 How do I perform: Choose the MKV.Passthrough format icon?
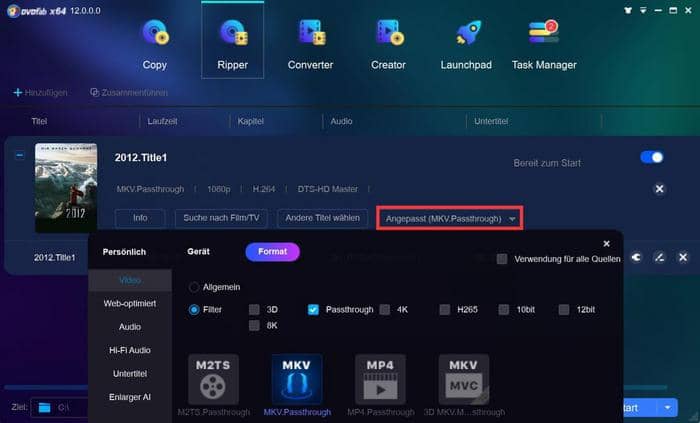[x=297, y=380]
